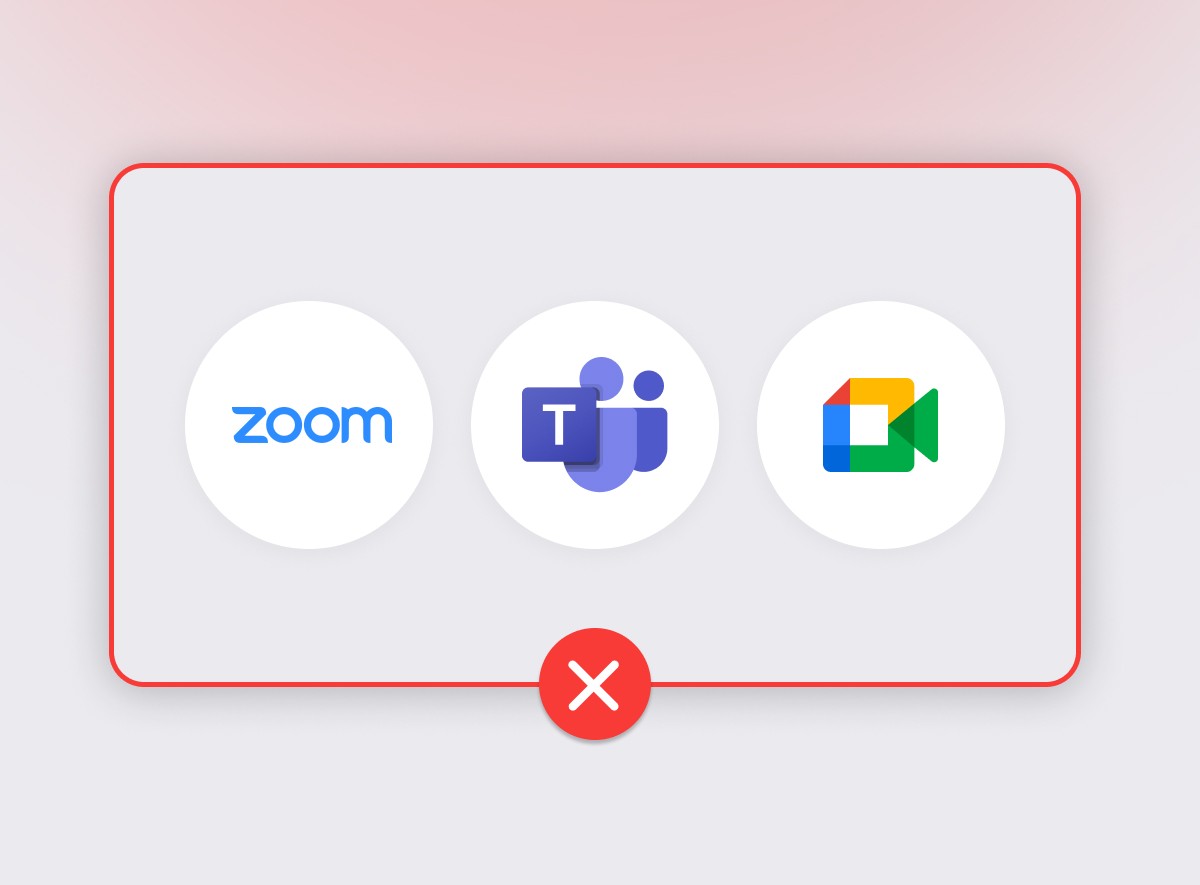Choose the white circle containing Teams
Screen dimensions: 1200x885
[595, 425]
